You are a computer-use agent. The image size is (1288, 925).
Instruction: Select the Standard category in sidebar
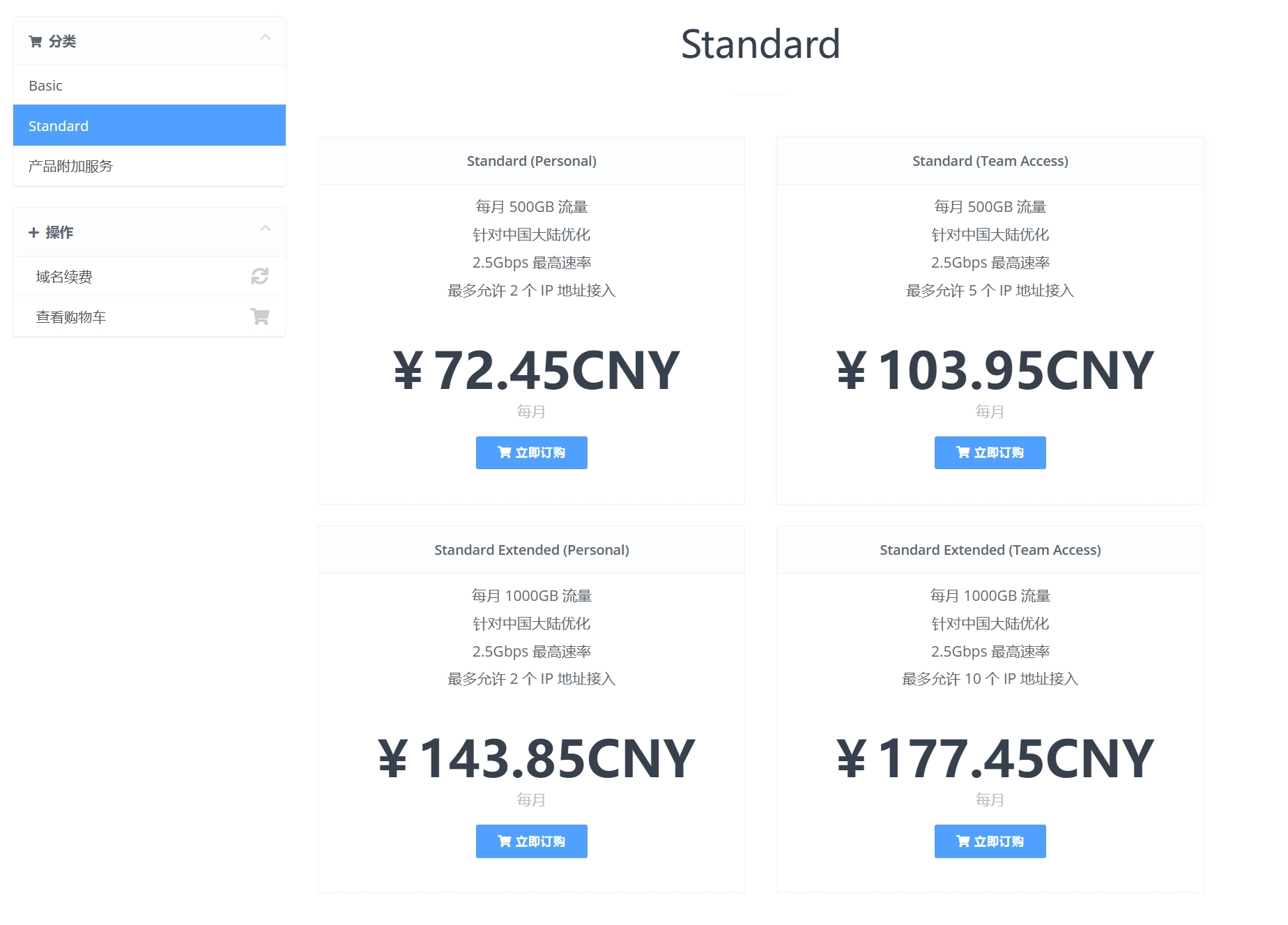(x=59, y=126)
